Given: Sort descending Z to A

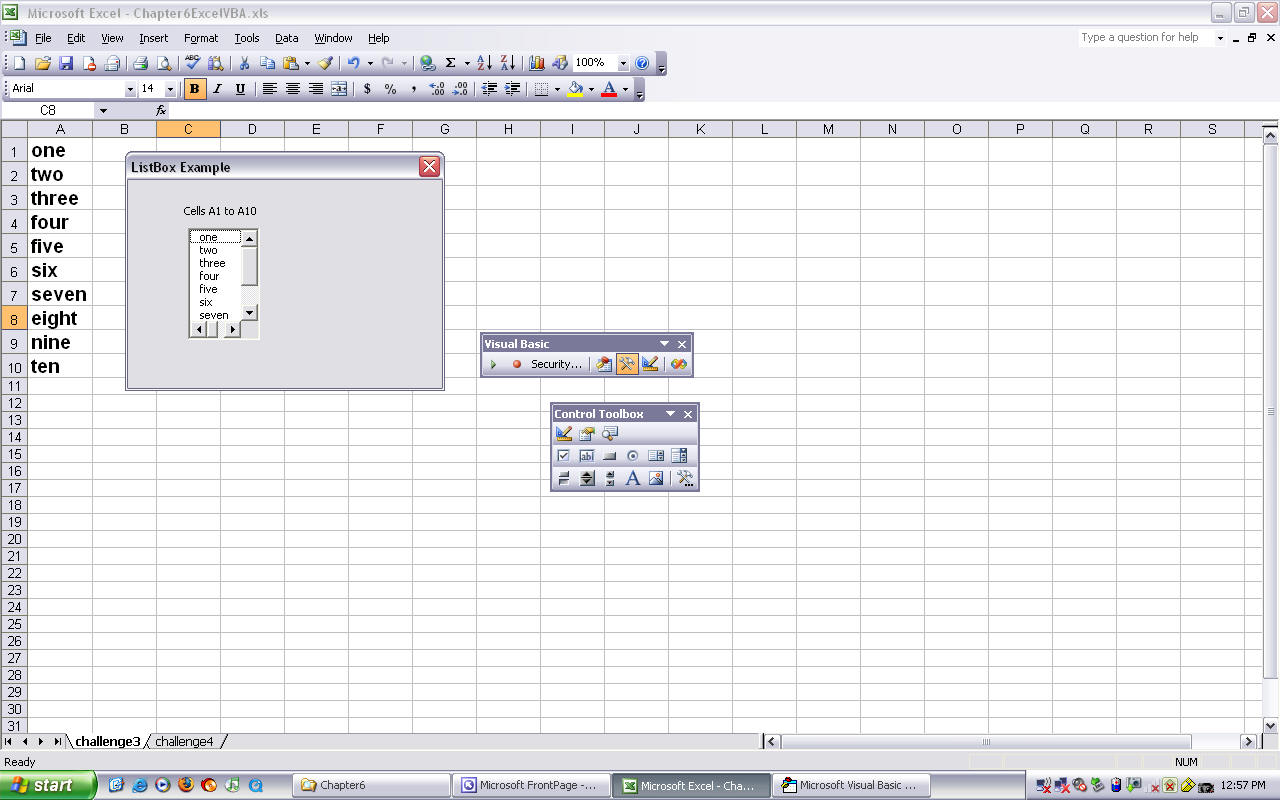Looking at the screenshot, I should pyautogui.click(x=508, y=63).
